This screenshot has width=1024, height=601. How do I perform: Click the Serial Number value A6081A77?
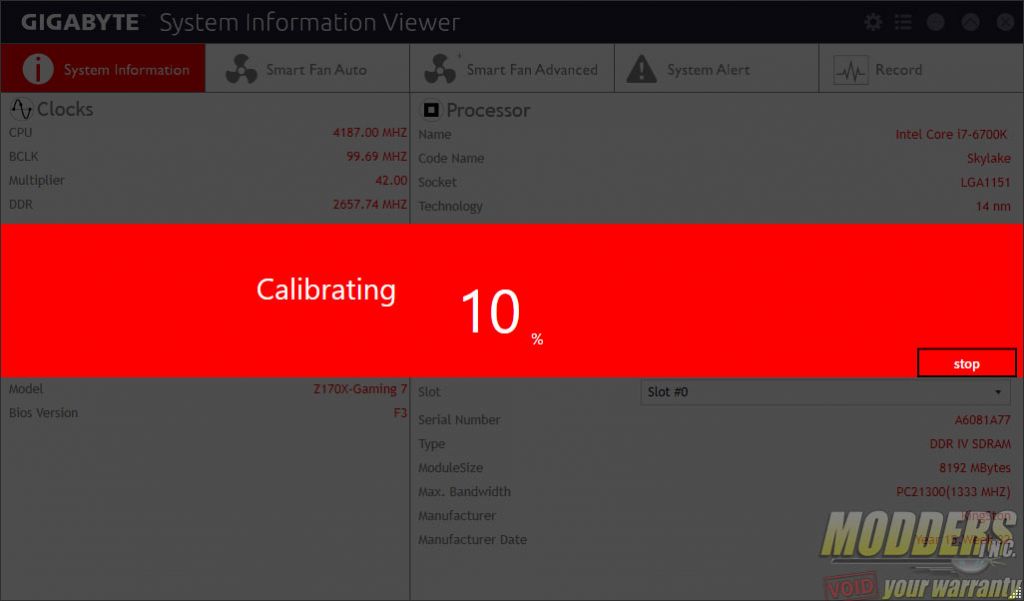pyautogui.click(x=983, y=420)
